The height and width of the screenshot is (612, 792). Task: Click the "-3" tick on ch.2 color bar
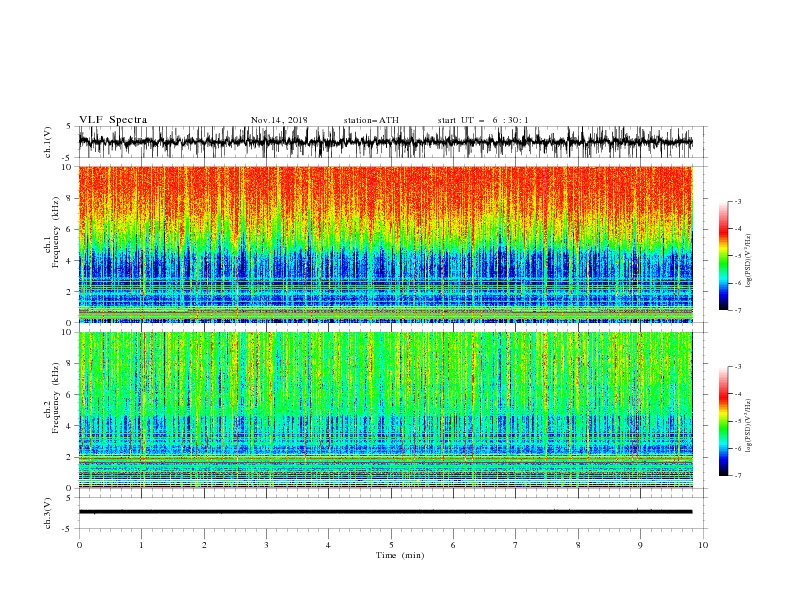737,367
